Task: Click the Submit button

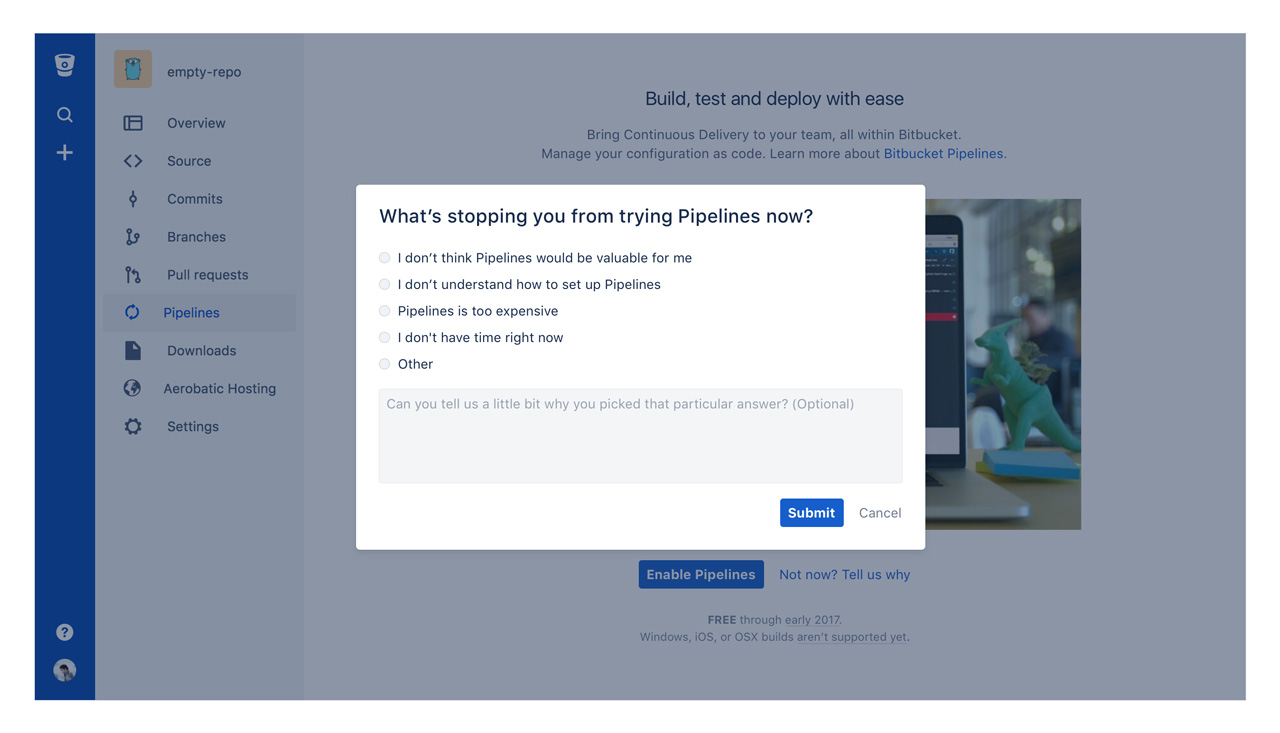Action: [811, 513]
